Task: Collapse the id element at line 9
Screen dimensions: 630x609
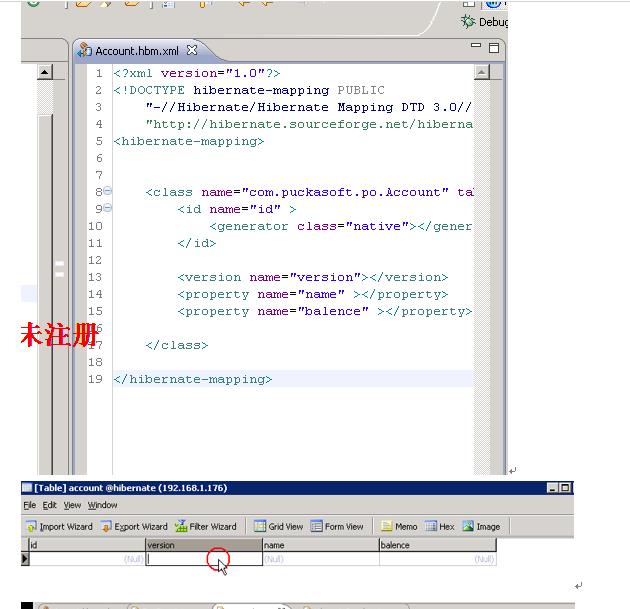Action: tap(108, 208)
